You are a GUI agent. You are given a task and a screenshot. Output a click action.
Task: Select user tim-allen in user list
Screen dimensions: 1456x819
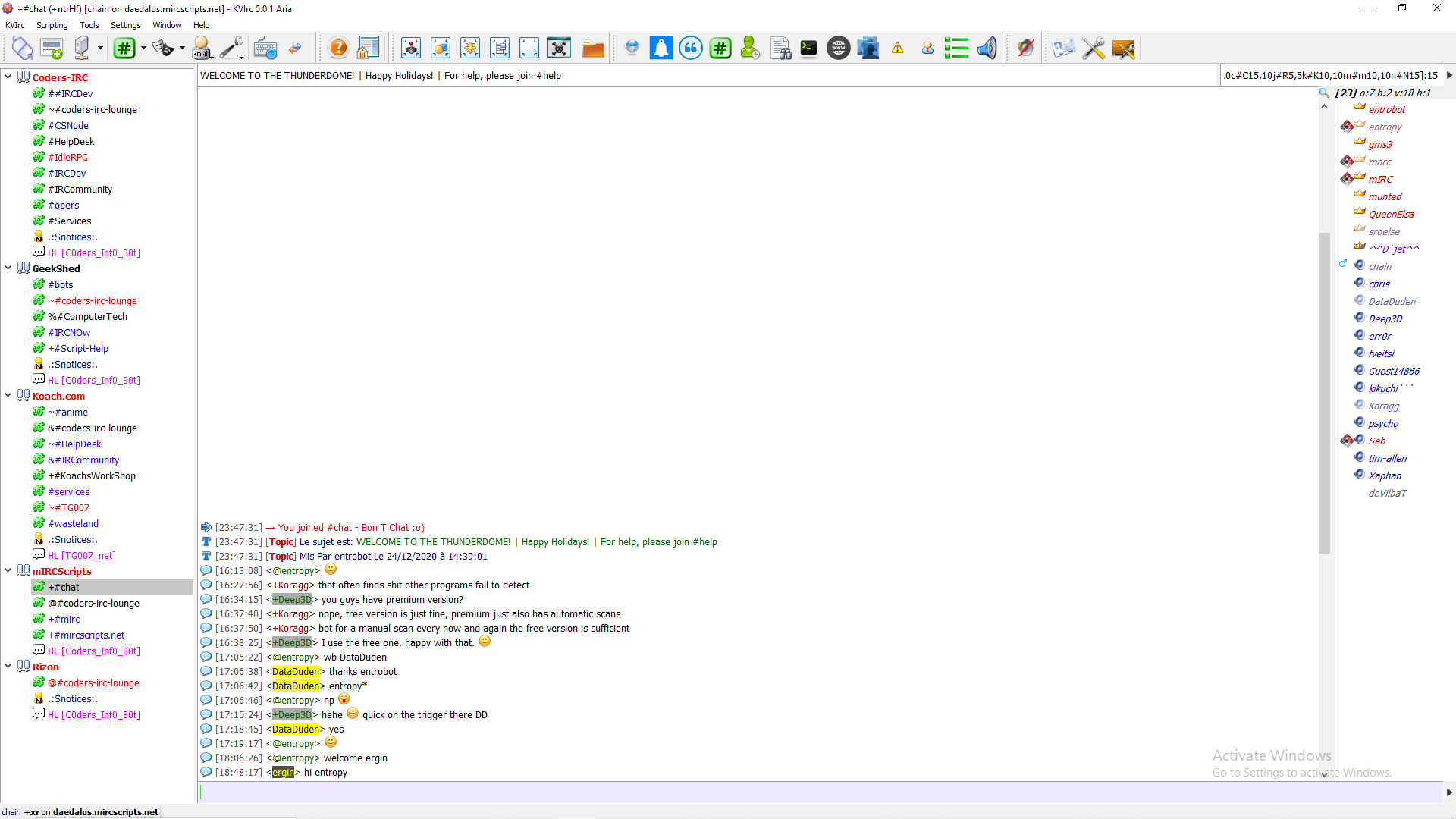coord(1387,458)
